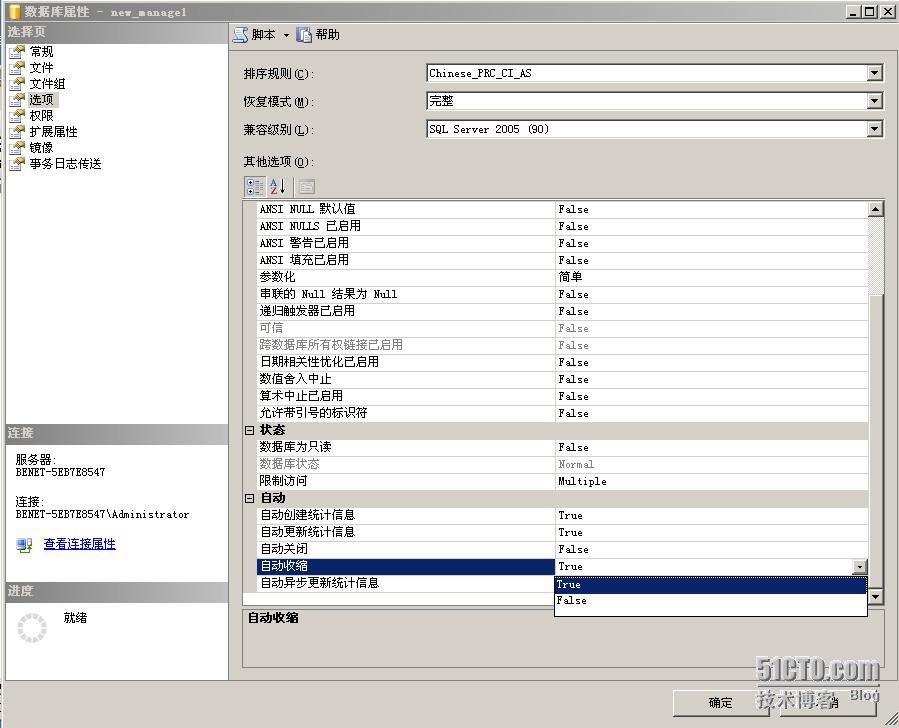Open the 排序规则 collation dropdown
899x728 pixels.
[874, 73]
